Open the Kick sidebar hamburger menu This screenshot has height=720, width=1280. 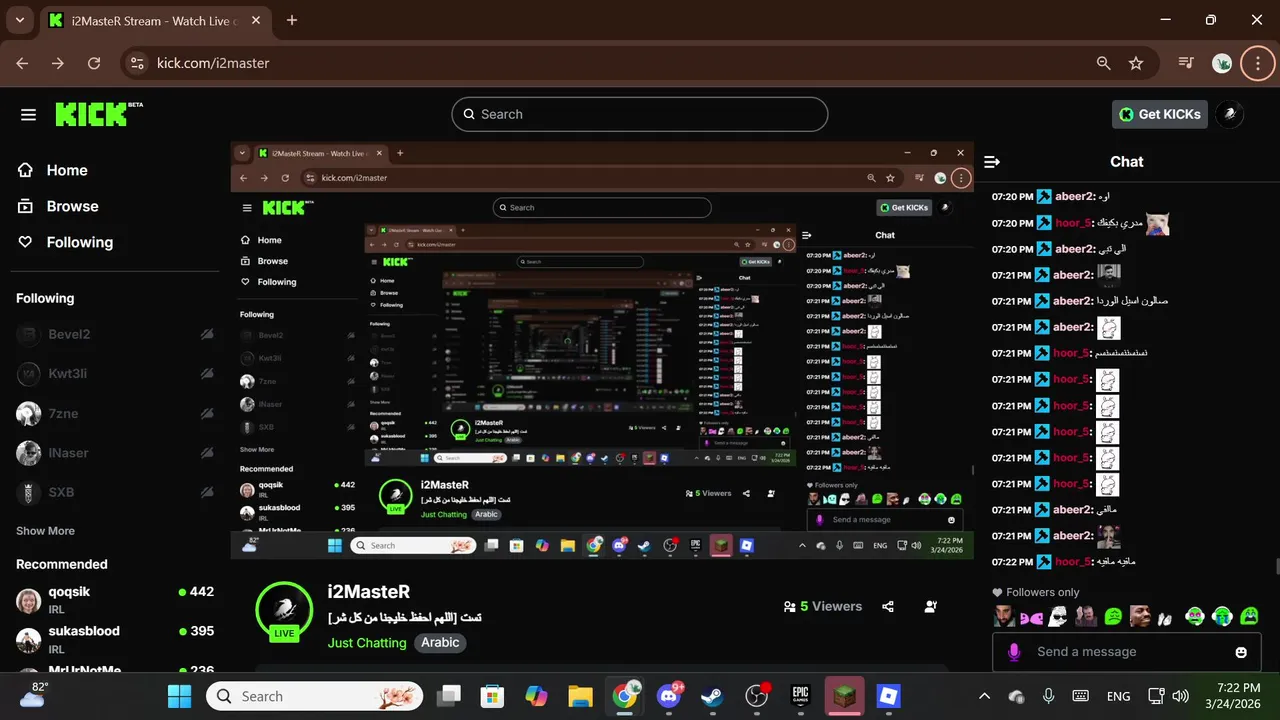click(x=28, y=114)
